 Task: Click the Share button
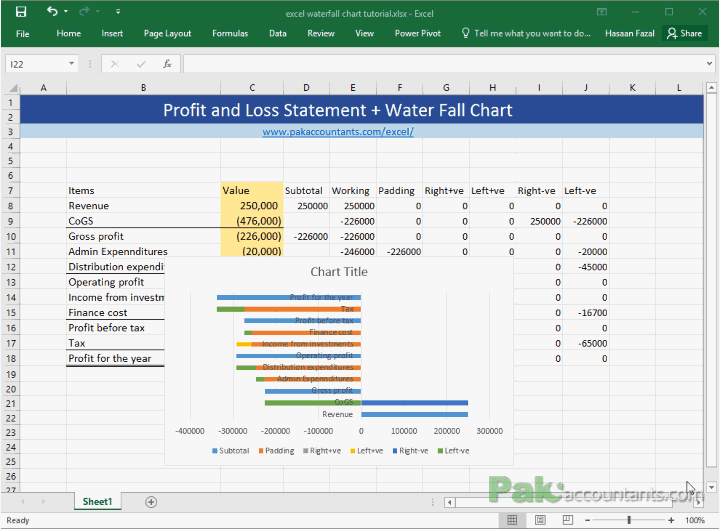[x=685, y=34]
